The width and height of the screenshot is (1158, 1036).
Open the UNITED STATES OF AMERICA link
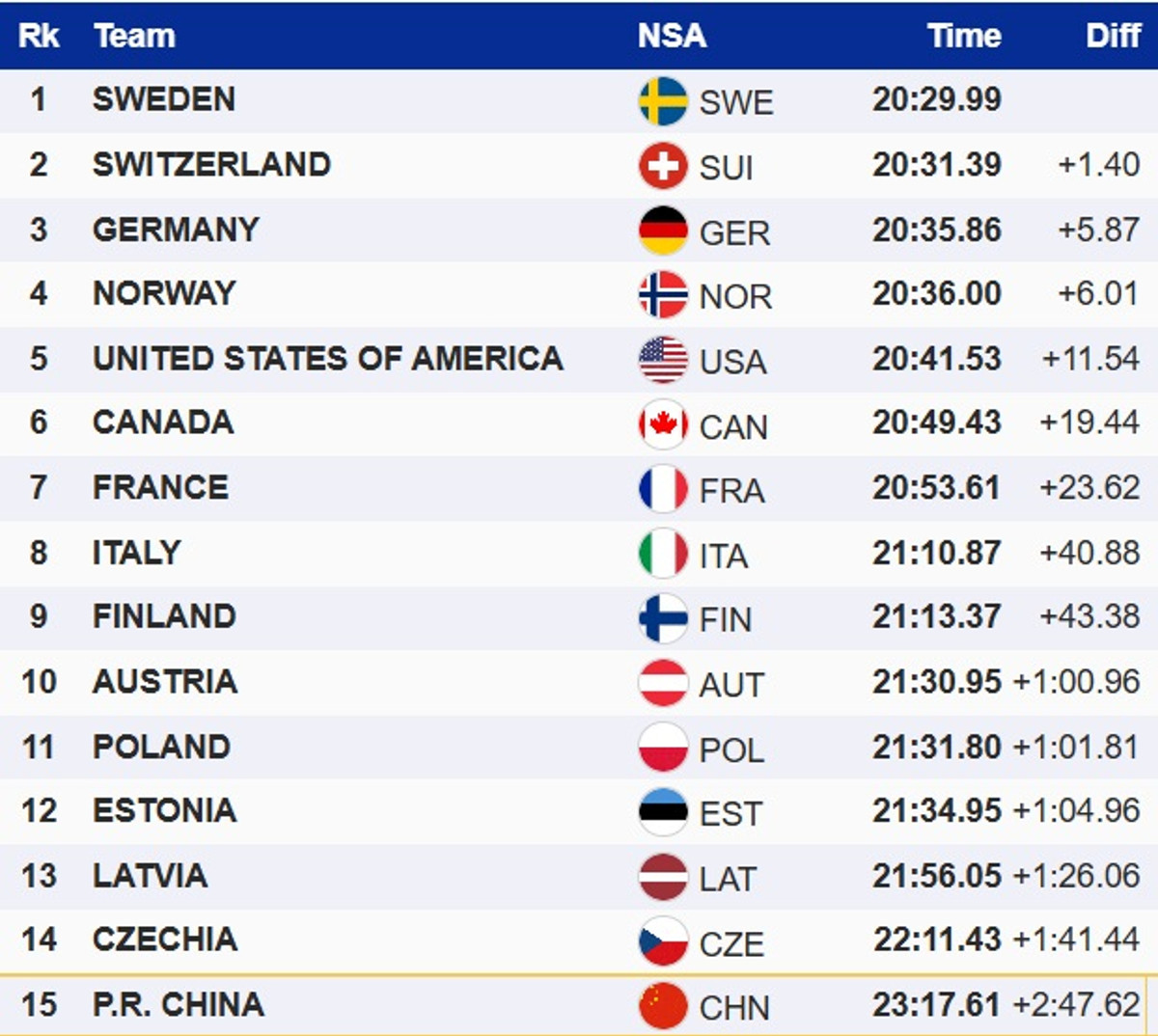(x=328, y=358)
